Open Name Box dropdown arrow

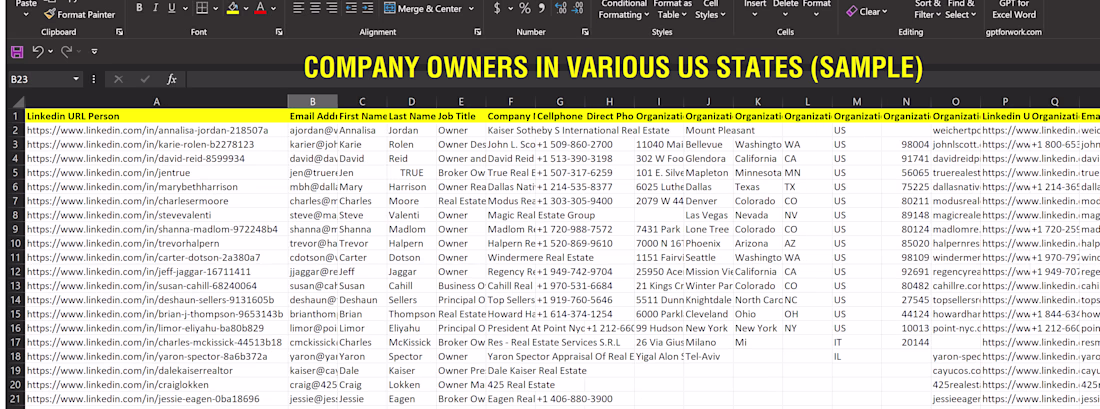pyautogui.click(x=78, y=79)
